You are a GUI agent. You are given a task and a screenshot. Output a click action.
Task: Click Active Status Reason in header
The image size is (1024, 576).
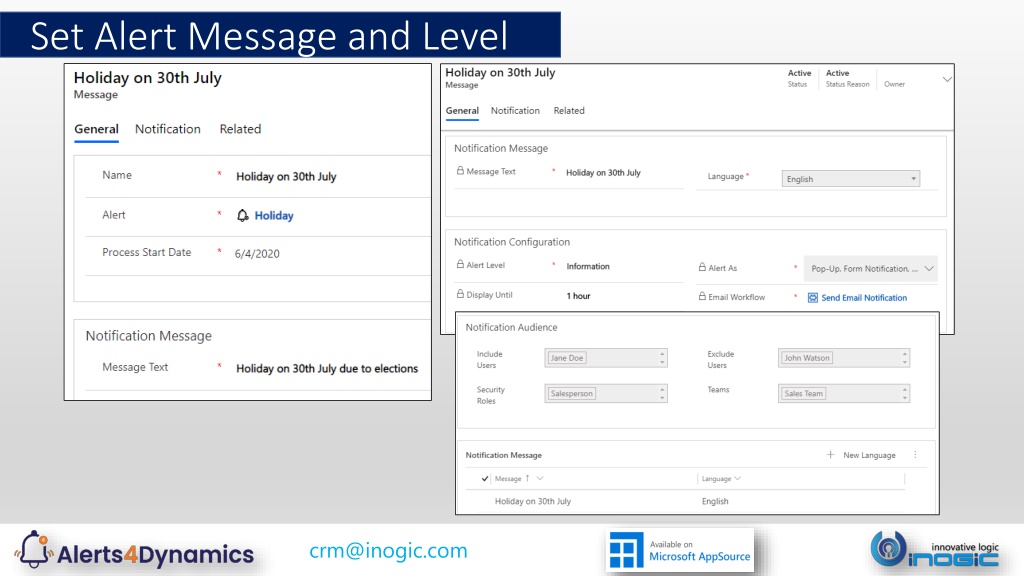click(x=847, y=78)
